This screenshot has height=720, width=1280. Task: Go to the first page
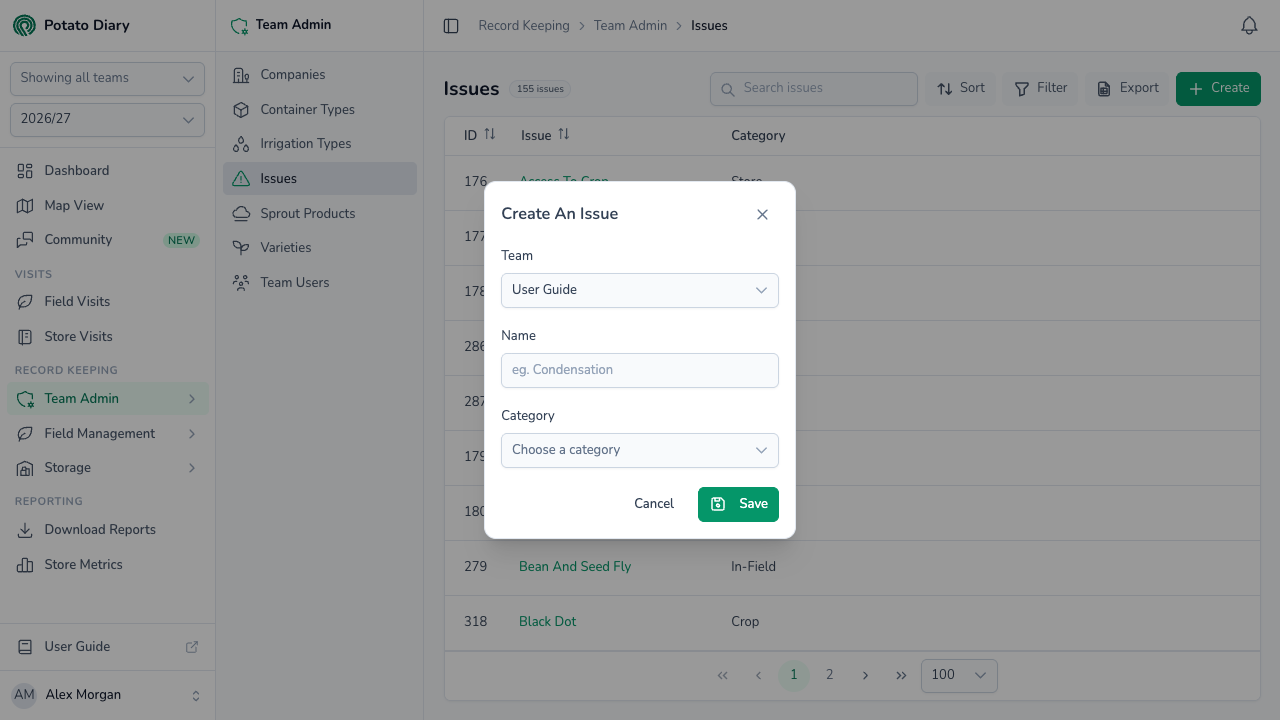pos(723,675)
